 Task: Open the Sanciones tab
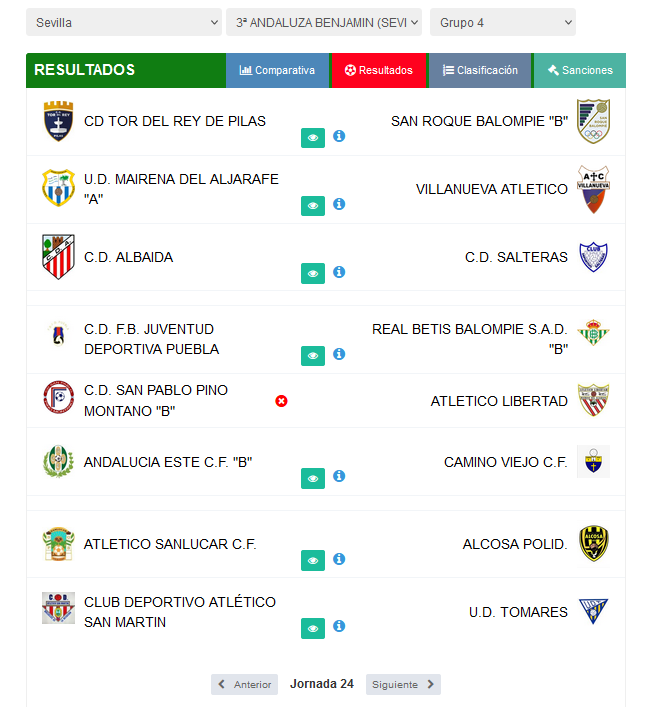pos(580,71)
